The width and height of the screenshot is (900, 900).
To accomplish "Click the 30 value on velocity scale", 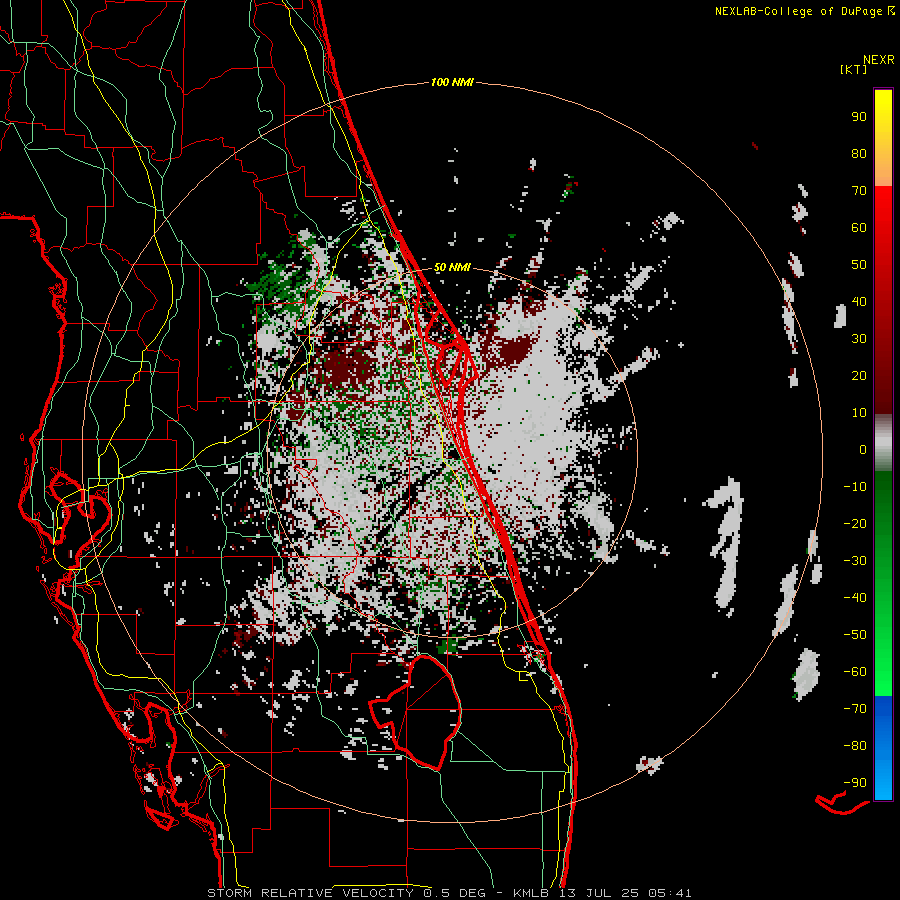I will [x=859, y=339].
